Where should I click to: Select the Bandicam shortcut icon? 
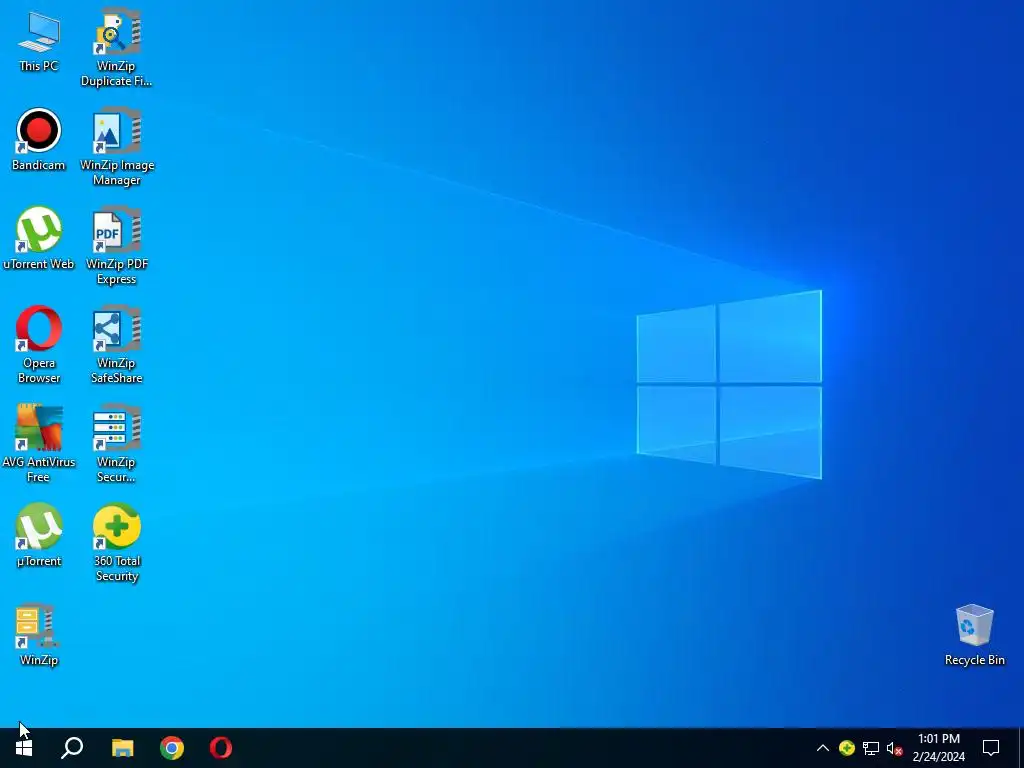click(39, 140)
